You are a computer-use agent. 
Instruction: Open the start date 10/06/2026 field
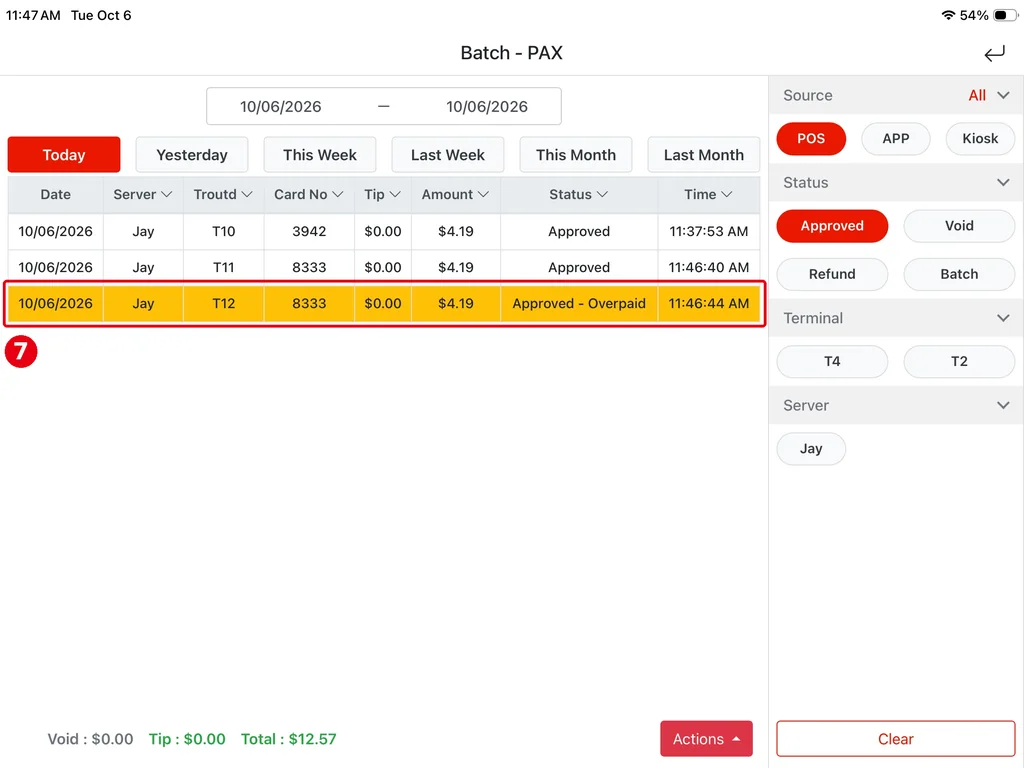click(x=281, y=106)
